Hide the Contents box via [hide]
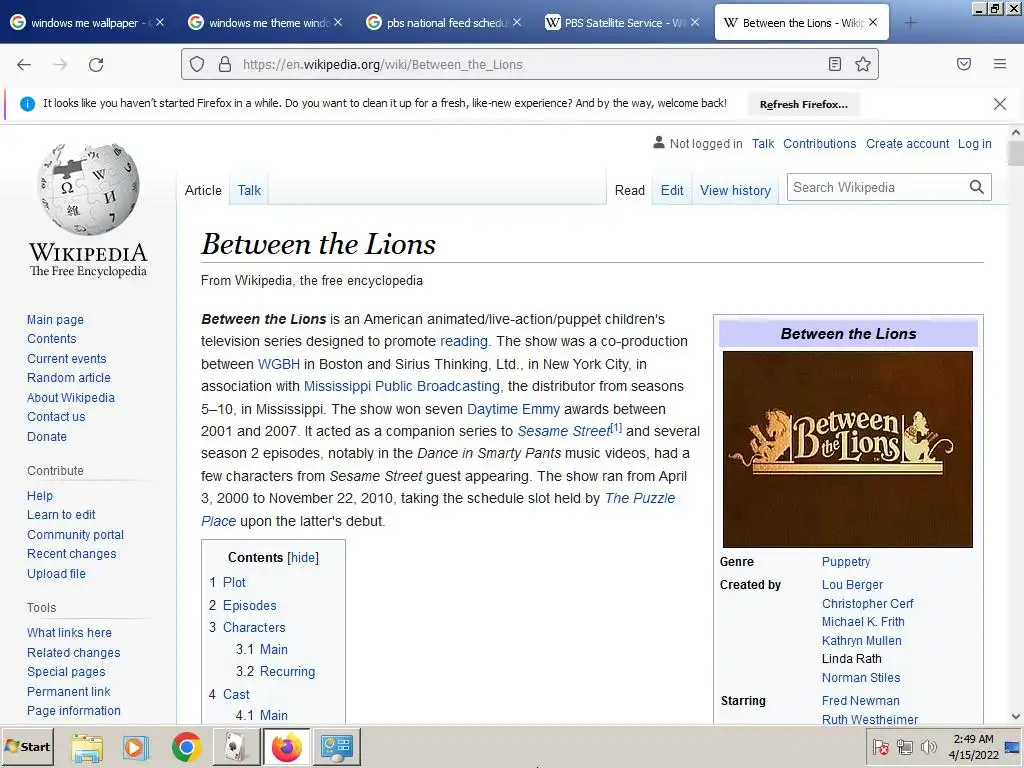The width and height of the screenshot is (1024, 768). [x=303, y=557]
